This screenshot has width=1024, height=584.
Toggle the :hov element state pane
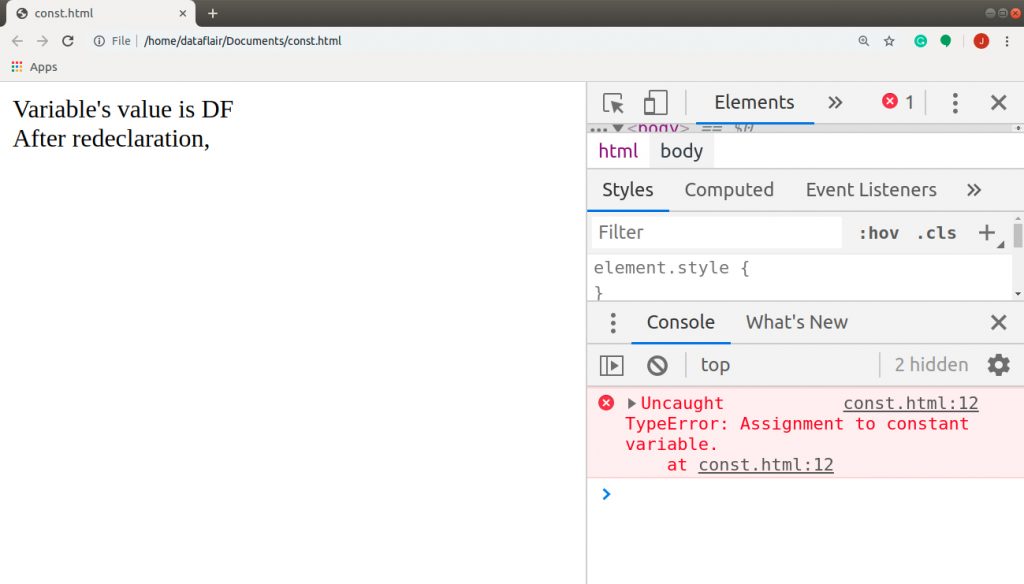tap(878, 233)
